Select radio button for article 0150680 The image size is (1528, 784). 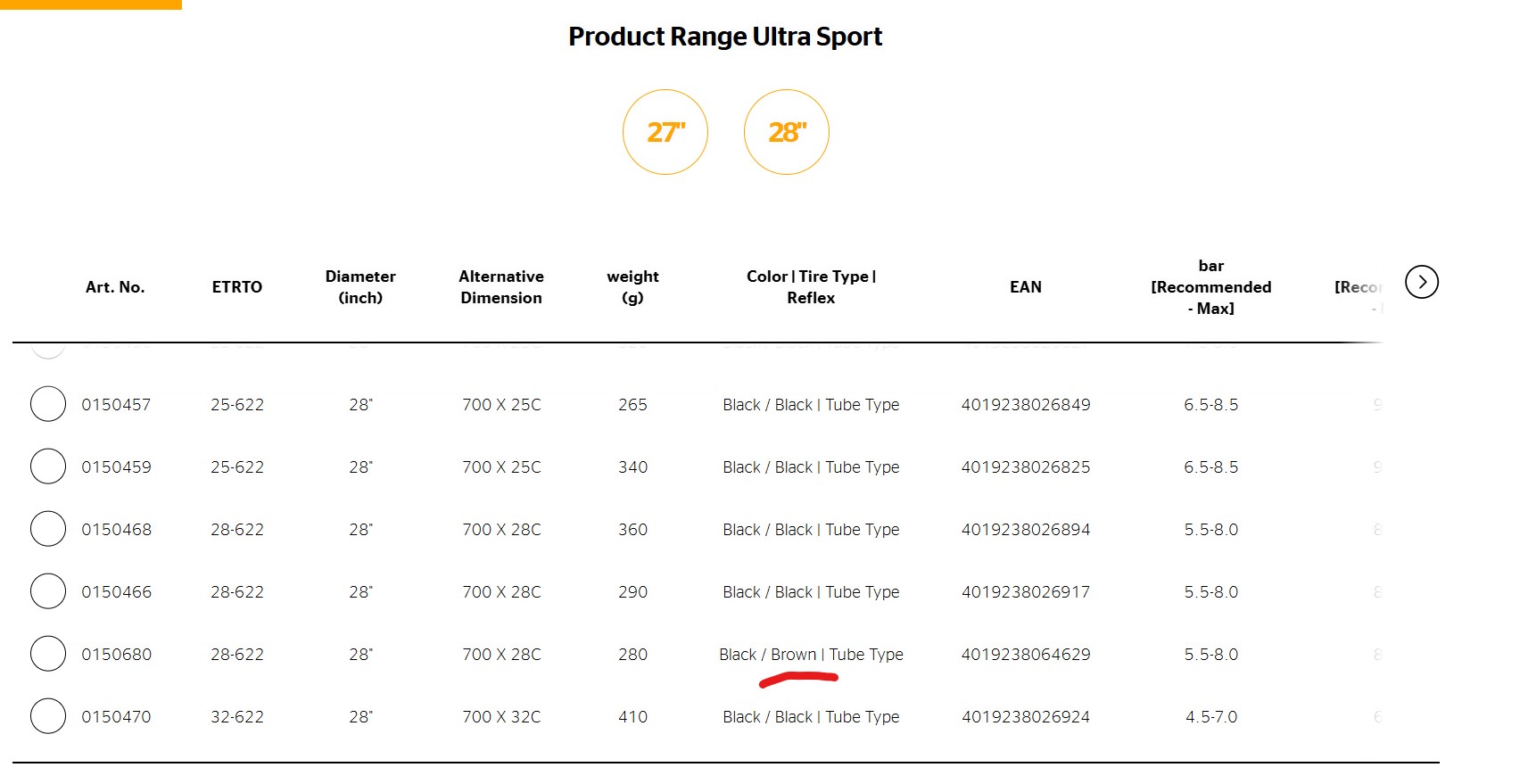pos(48,654)
